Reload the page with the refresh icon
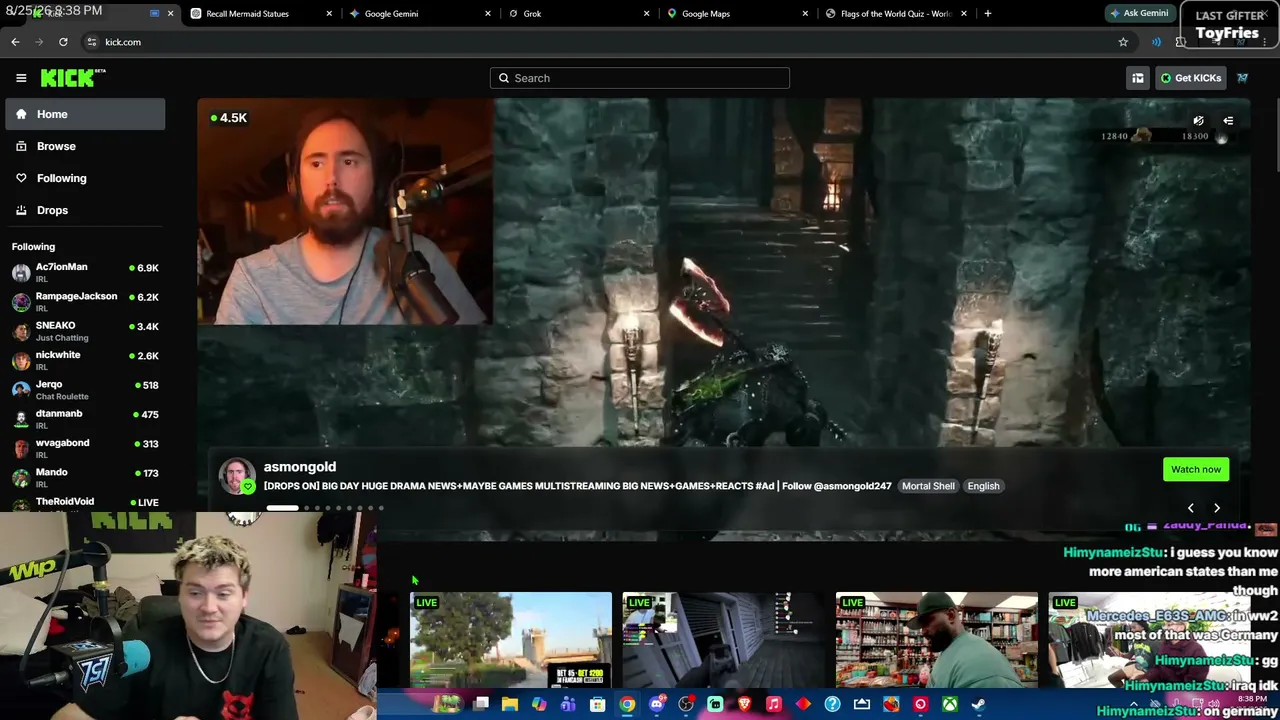Image resolution: width=1280 pixels, height=720 pixels. point(63,42)
